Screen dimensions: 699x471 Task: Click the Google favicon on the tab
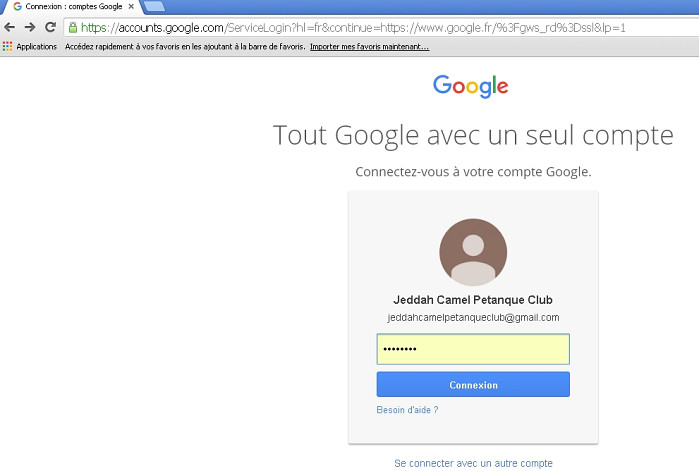(x=17, y=7)
